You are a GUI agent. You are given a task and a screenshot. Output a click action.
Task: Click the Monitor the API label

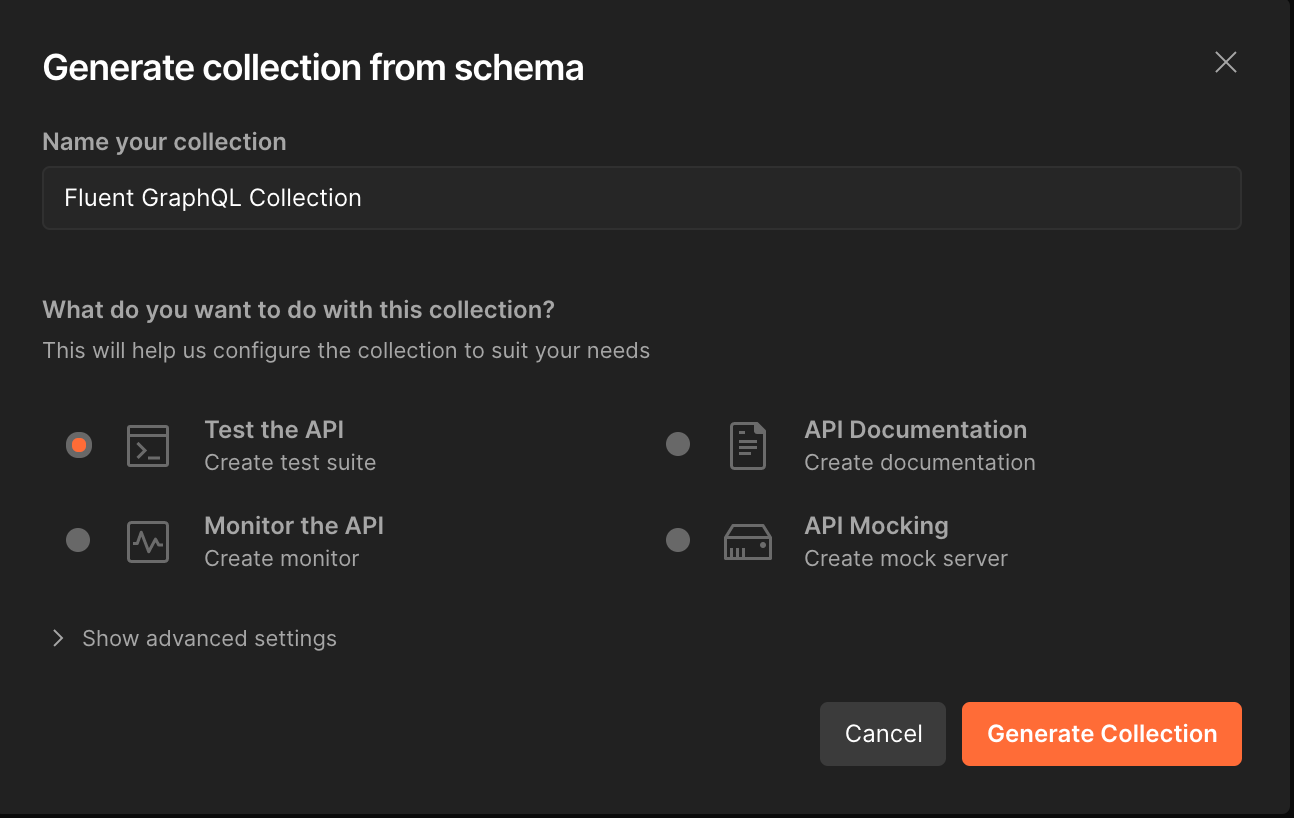pos(294,526)
